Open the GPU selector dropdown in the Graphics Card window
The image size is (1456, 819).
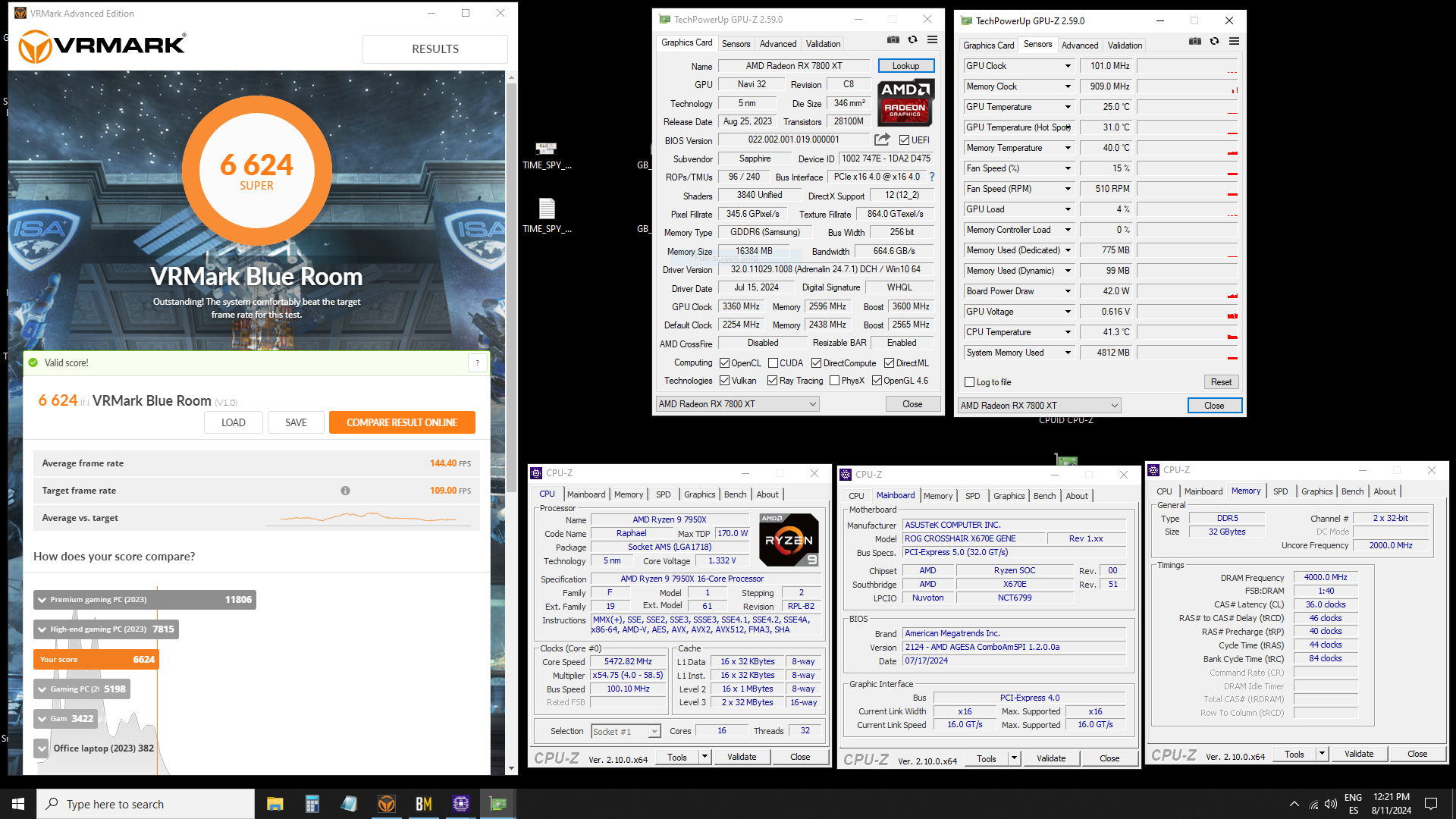tap(737, 404)
